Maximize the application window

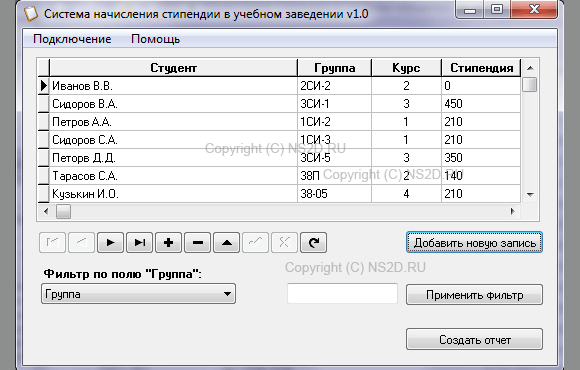pos(497,9)
